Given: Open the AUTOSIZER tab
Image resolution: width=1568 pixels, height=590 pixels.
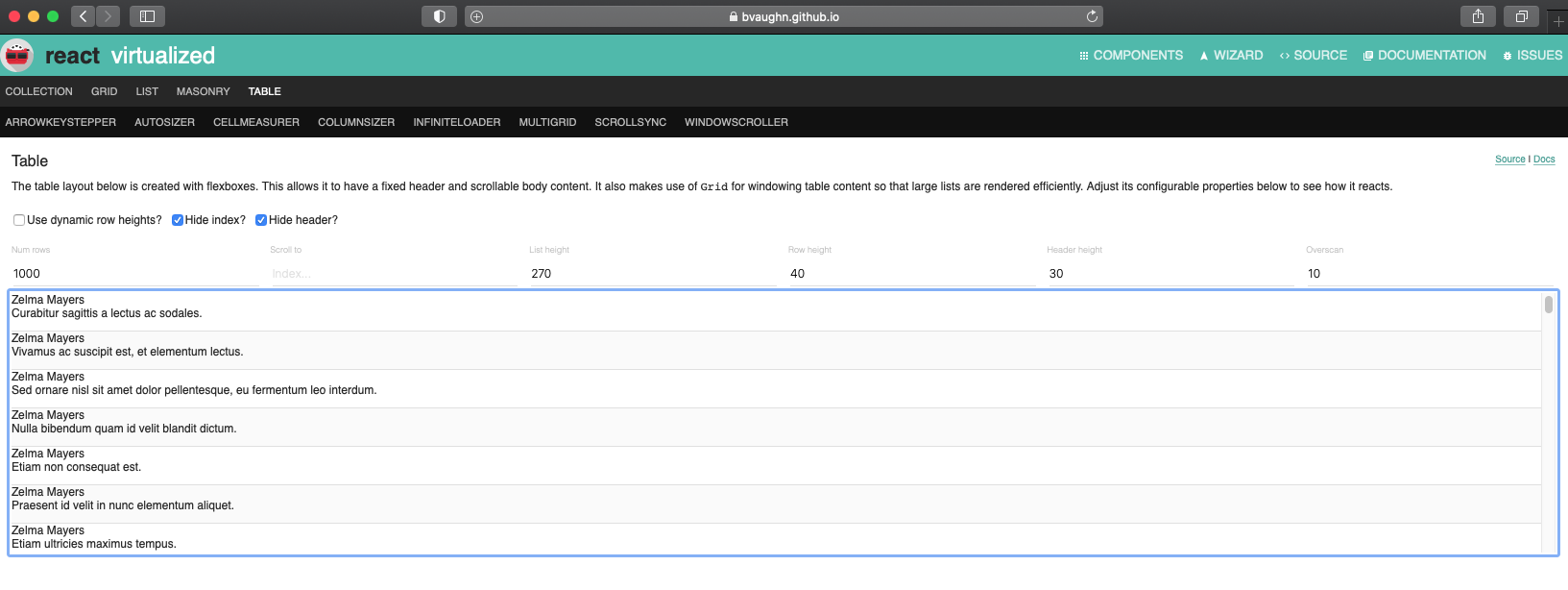Looking at the screenshot, I should 164,122.
